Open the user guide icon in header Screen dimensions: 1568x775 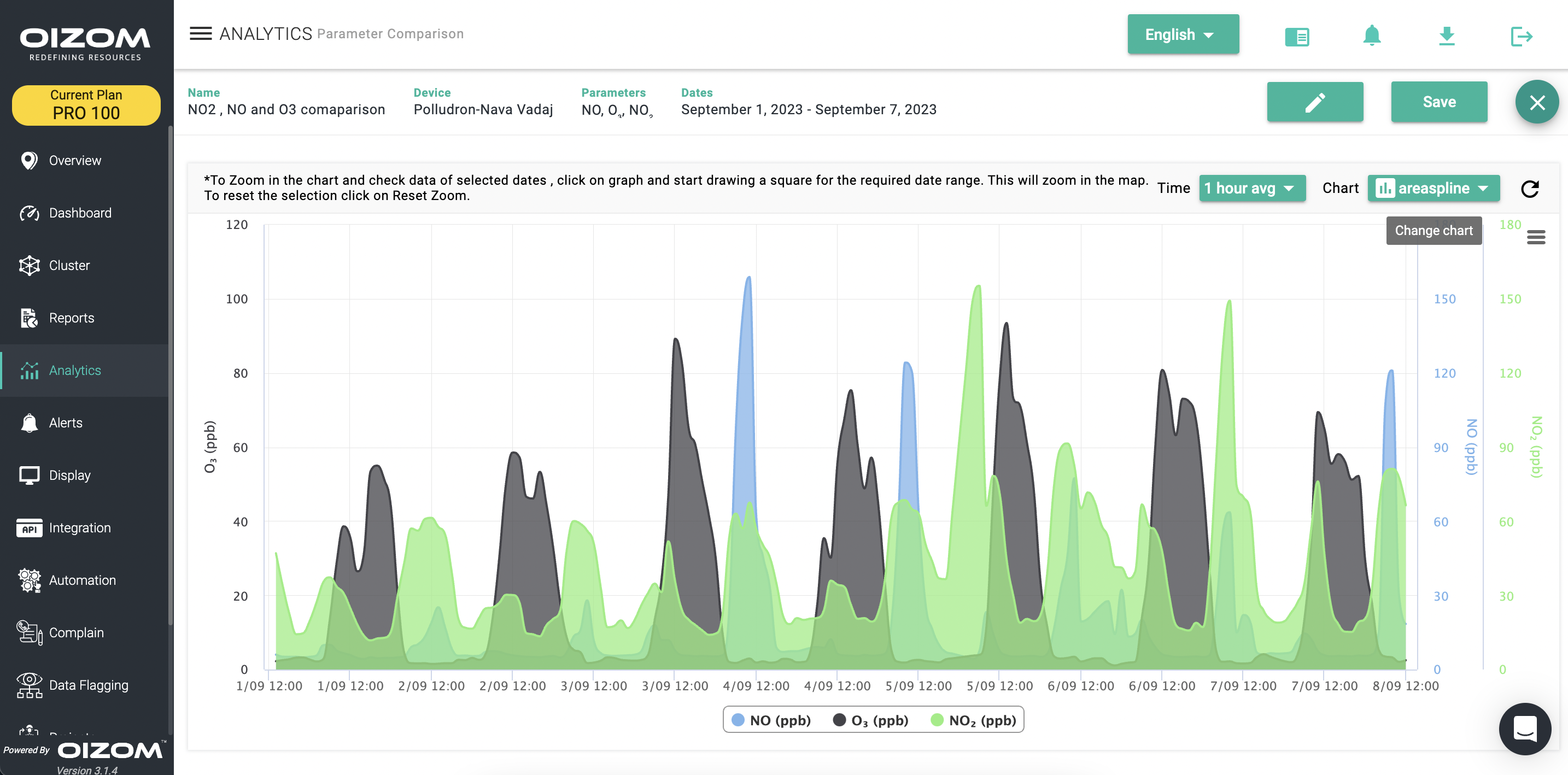point(1296,37)
